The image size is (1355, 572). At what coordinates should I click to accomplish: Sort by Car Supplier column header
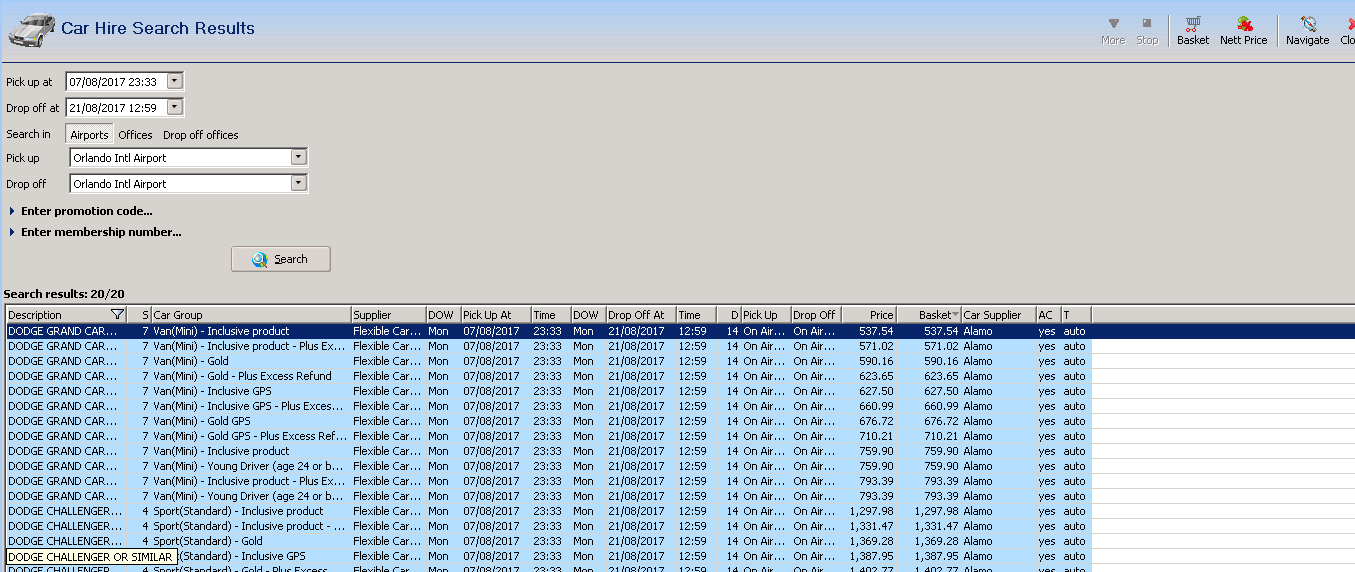998,315
